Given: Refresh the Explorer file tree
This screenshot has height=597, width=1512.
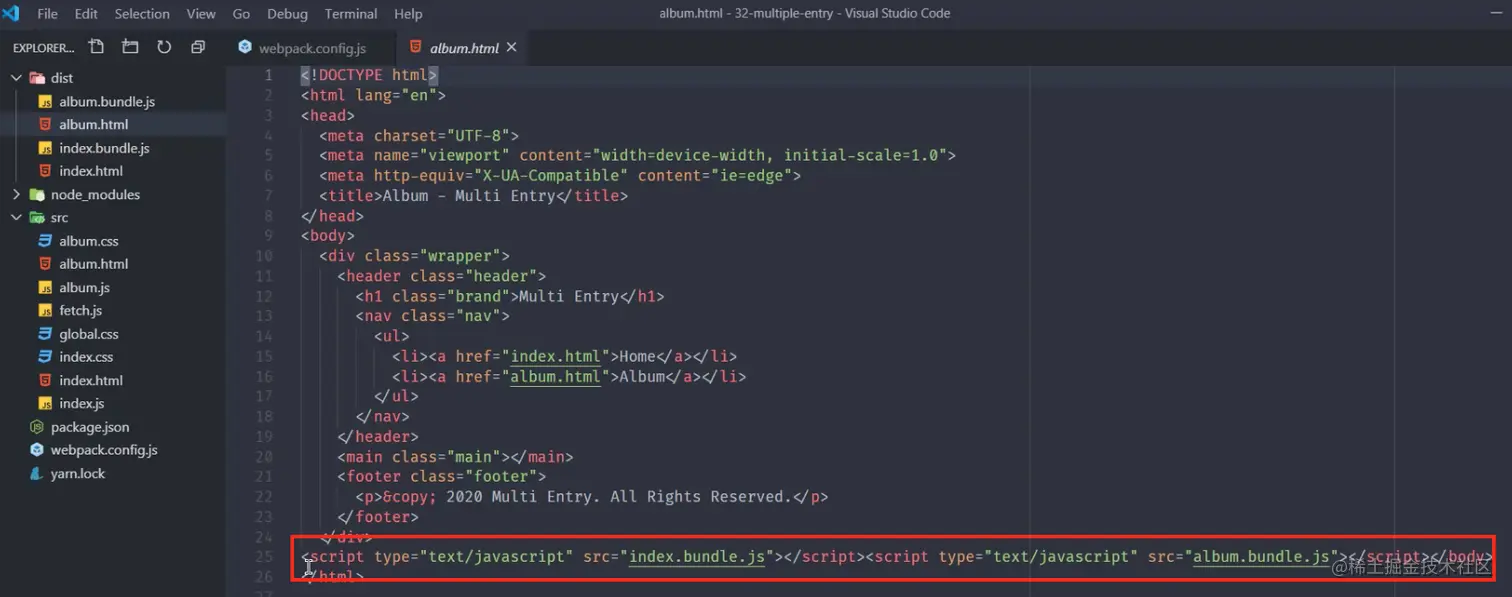Looking at the screenshot, I should pyautogui.click(x=164, y=47).
